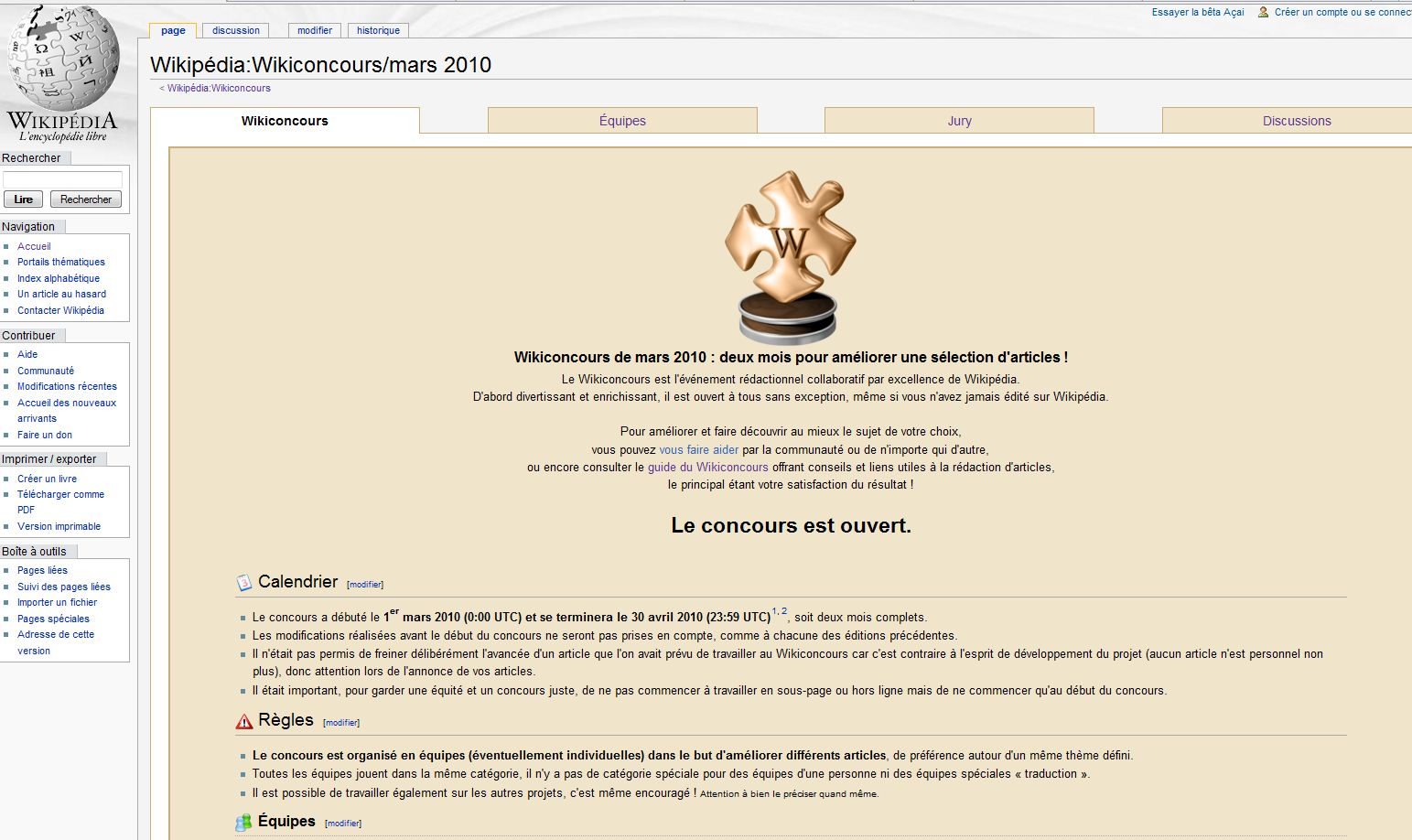Screen dimensions: 1412x840
Task: Edit the Calendrier section via modifier
Action: tap(365, 585)
